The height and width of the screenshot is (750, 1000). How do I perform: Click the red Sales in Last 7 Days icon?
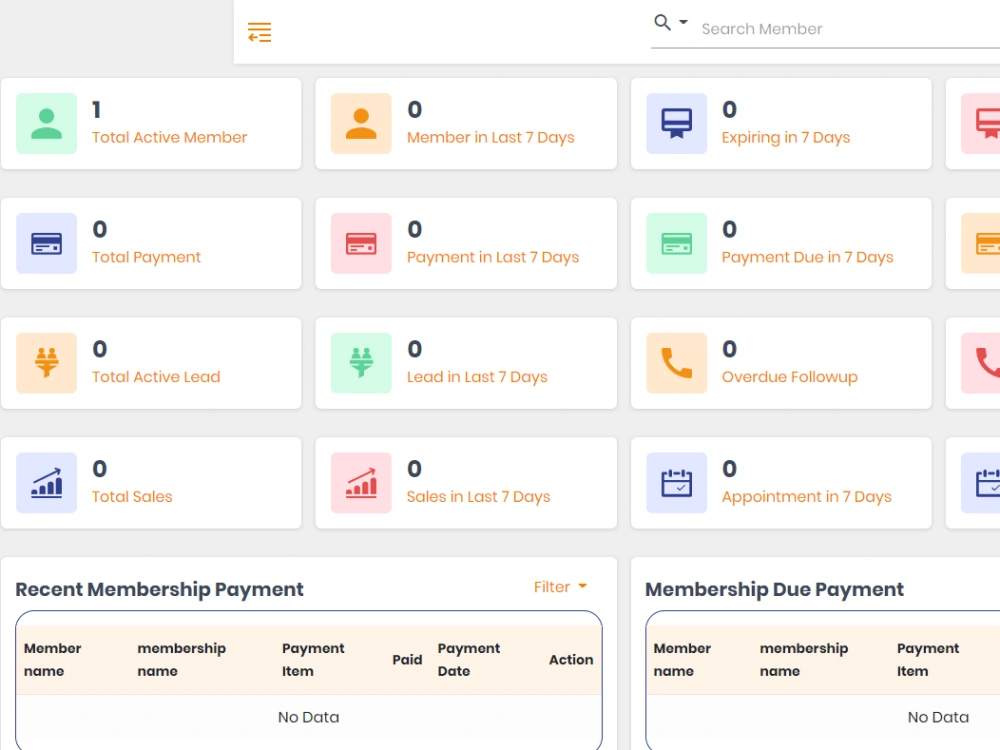(x=361, y=483)
